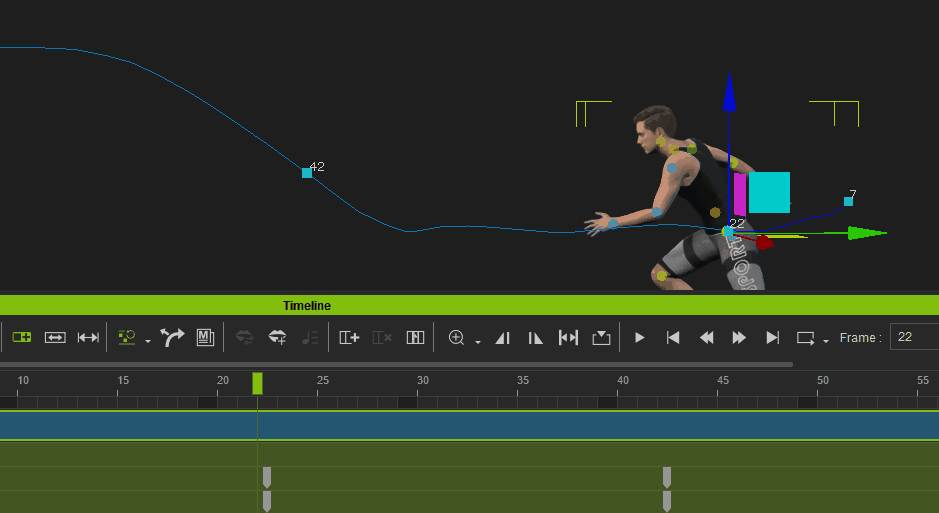This screenshot has width=939, height=513.
Task: Click the magenta plane handle of gizmo
Action: [x=740, y=195]
